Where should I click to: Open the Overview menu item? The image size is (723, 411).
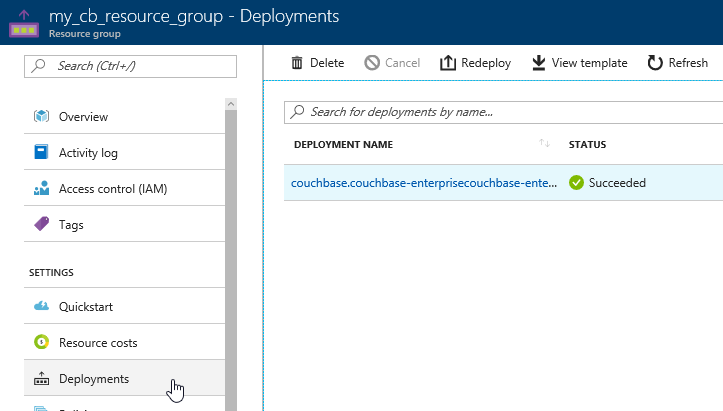point(124,116)
